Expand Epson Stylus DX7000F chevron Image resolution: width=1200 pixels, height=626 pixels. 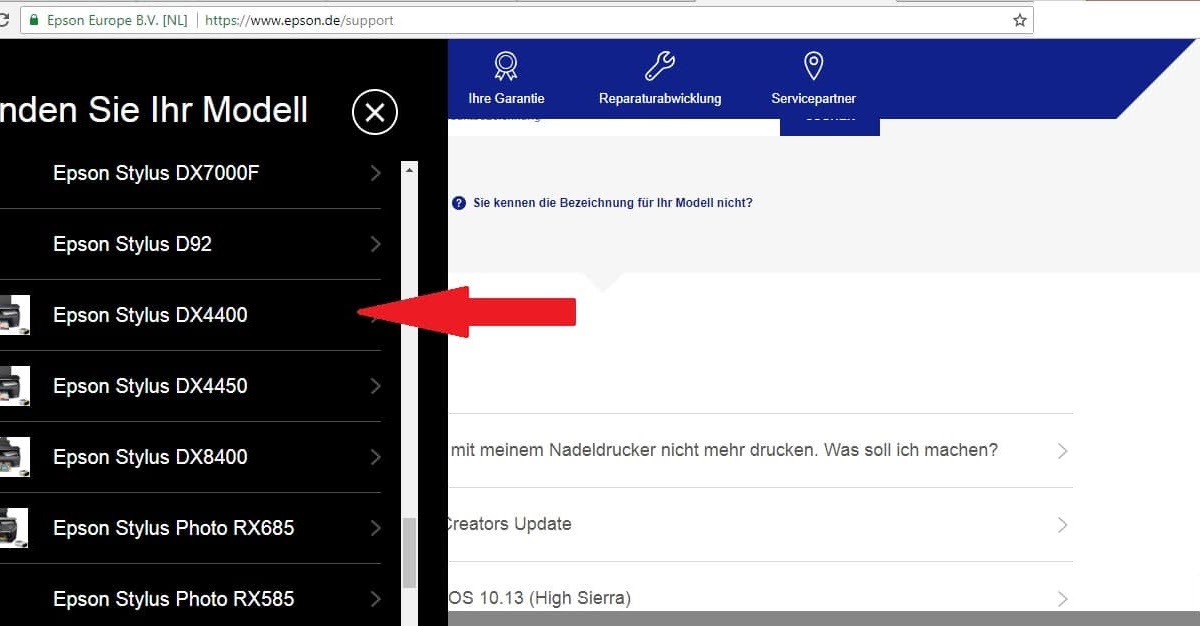(375, 173)
